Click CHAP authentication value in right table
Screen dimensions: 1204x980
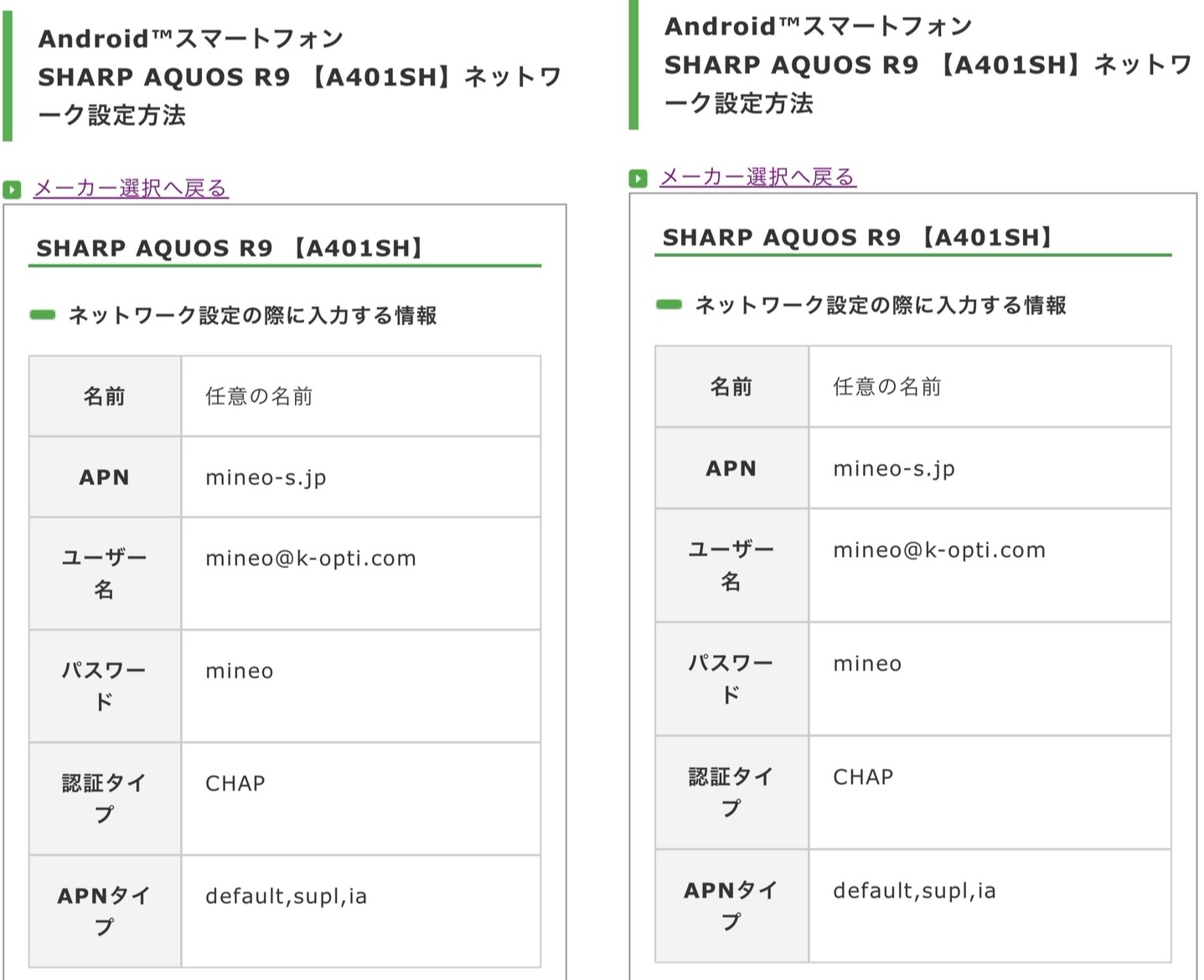[x=863, y=777]
